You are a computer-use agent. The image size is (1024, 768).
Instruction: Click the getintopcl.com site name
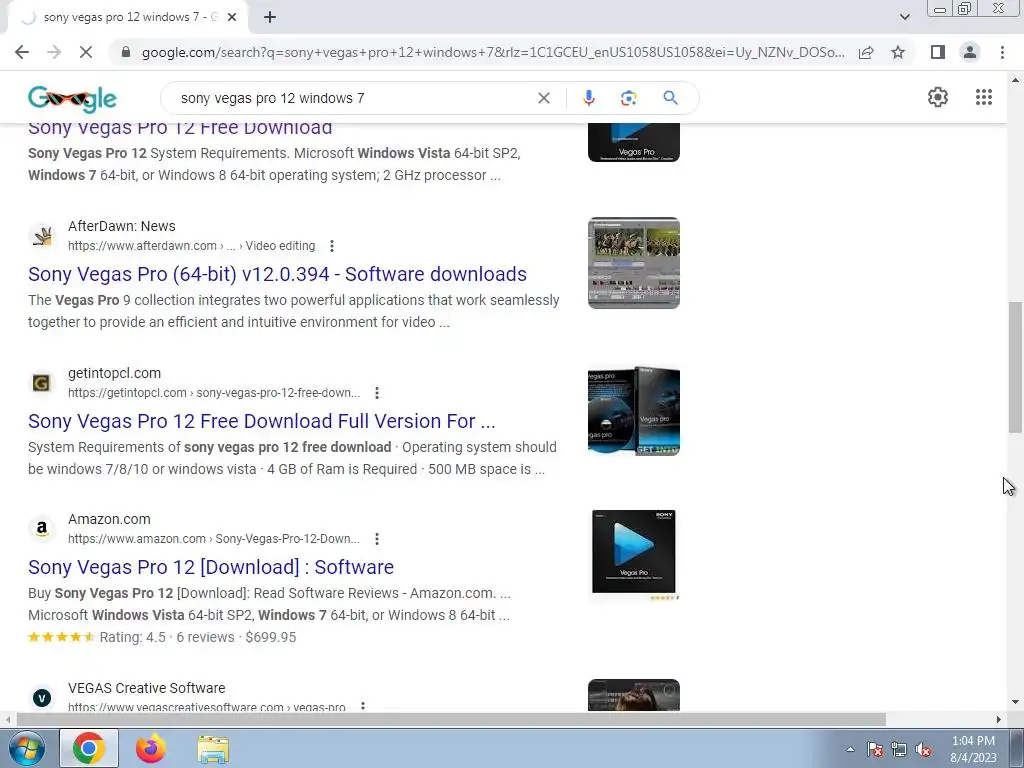pyautogui.click(x=114, y=373)
